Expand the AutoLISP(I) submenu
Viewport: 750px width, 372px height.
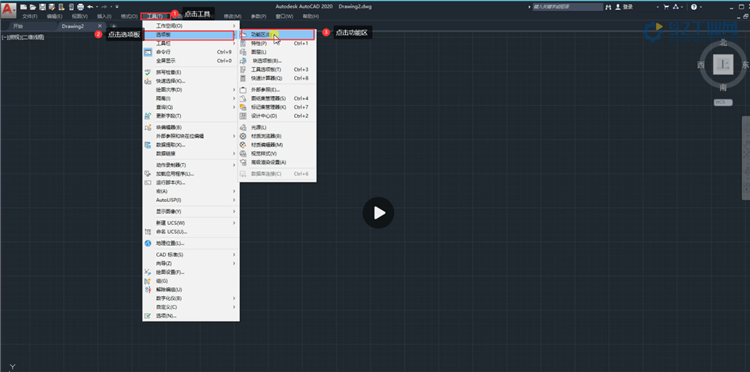[191, 200]
